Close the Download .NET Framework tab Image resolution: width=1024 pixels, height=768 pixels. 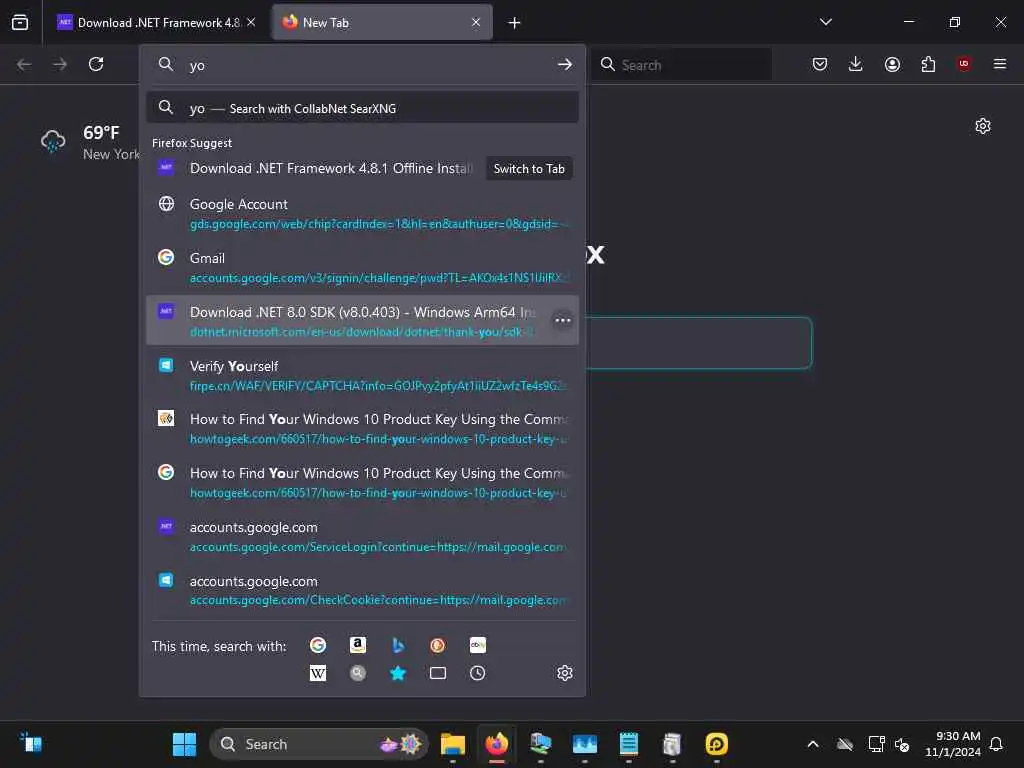pyautogui.click(x=251, y=22)
